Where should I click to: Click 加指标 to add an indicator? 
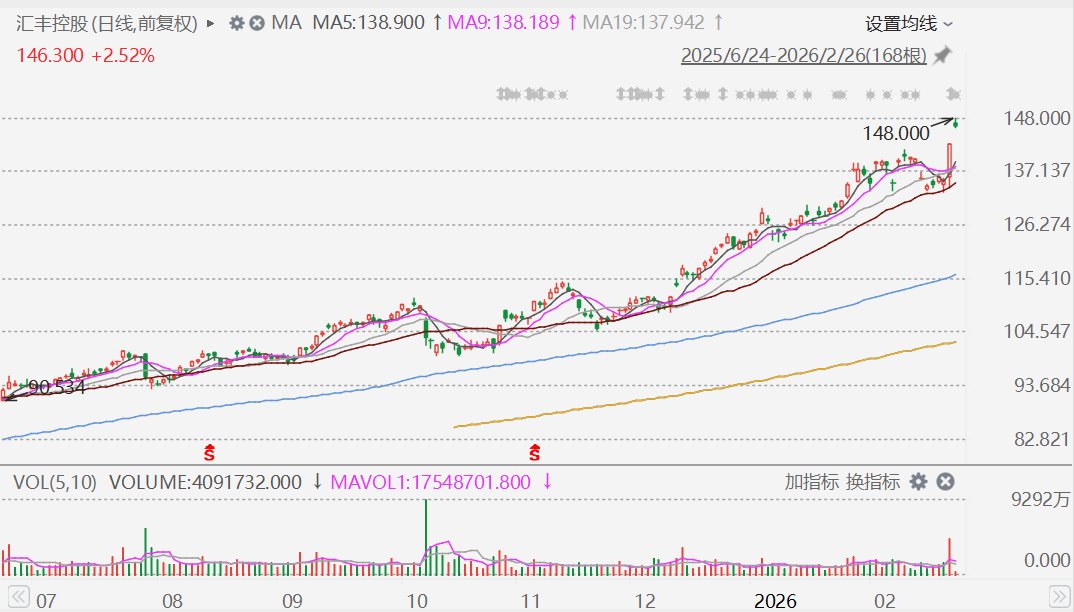(811, 482)
